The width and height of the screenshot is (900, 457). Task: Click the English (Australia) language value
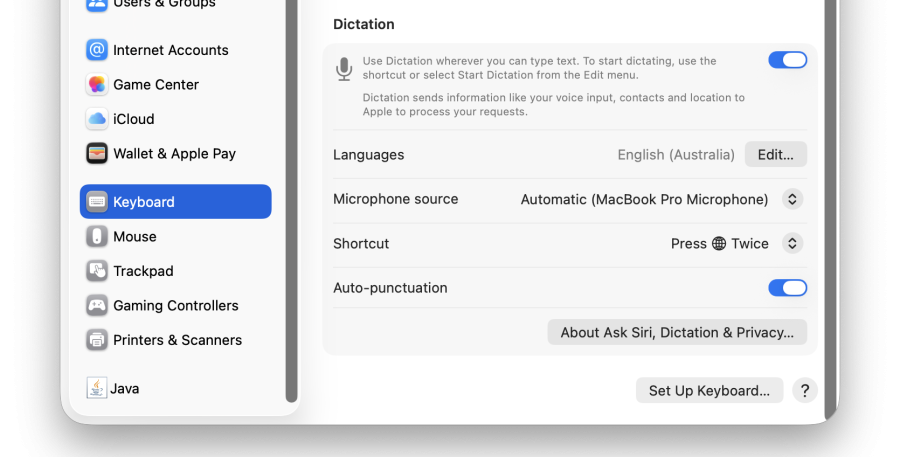pyautogui.click(x=676, y=154)
